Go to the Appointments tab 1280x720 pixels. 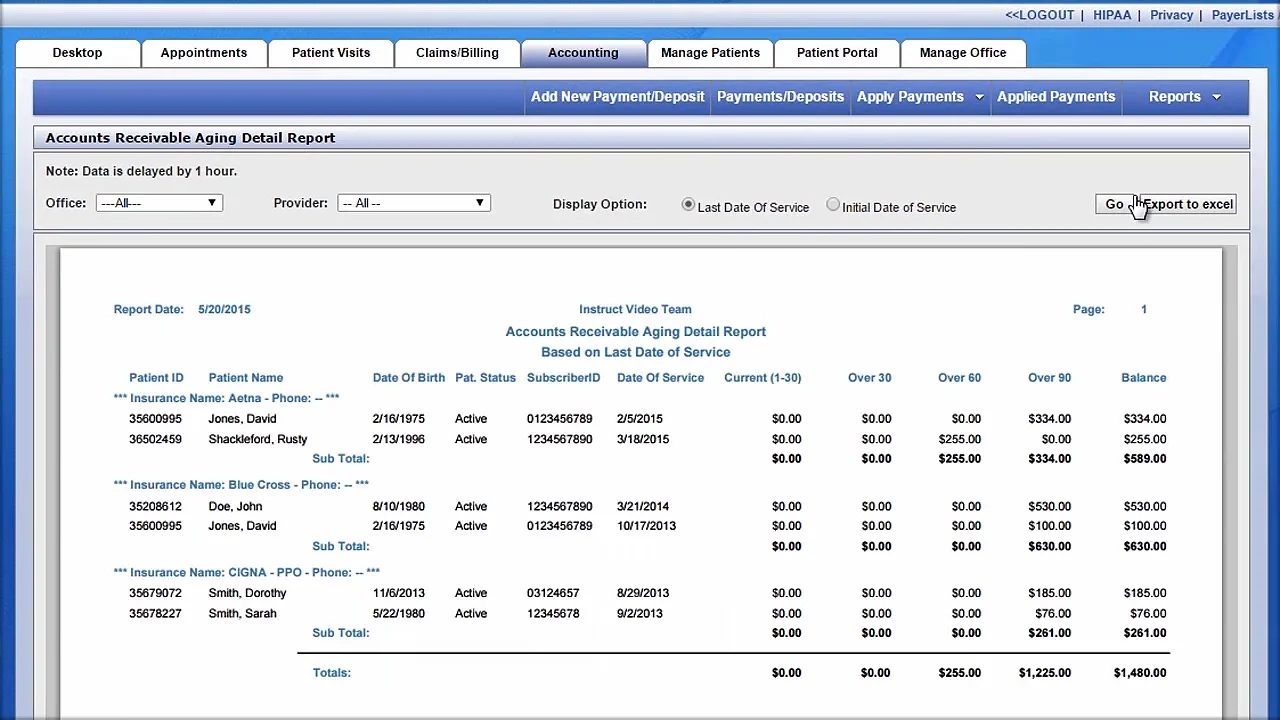tap(204, 53)
